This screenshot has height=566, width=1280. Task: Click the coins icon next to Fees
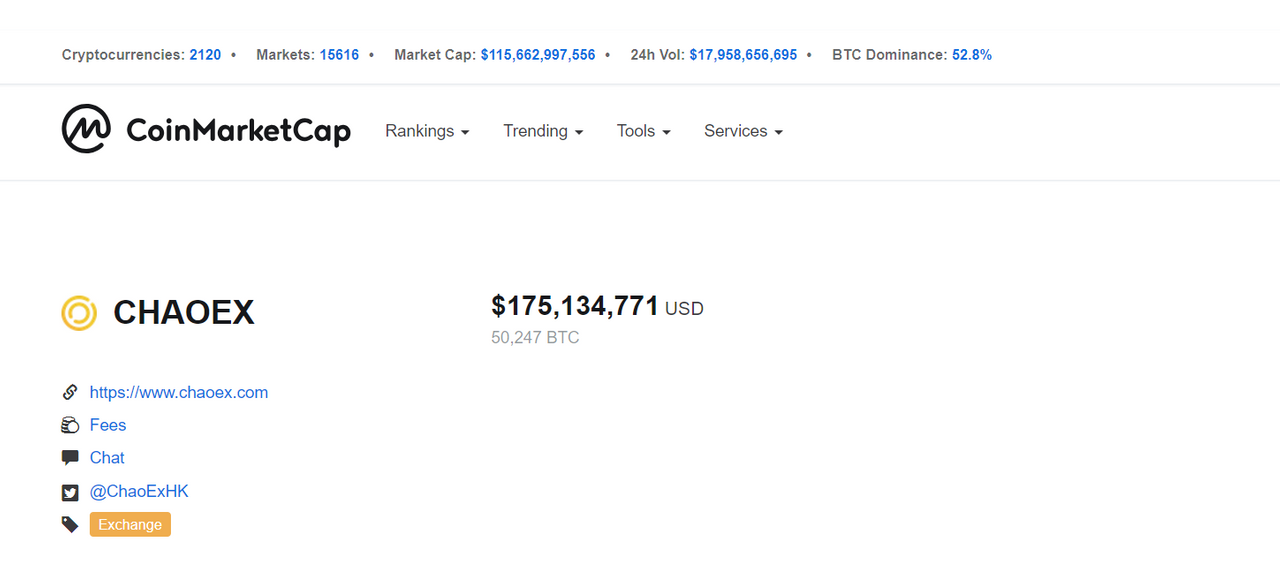(x=70, y=425)
